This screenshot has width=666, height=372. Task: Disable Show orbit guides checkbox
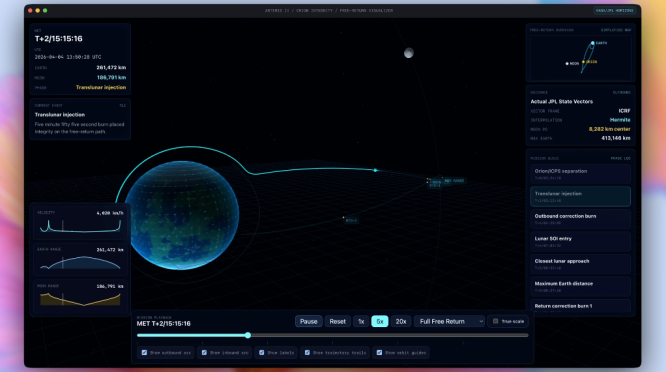click(x=379, y=352)
